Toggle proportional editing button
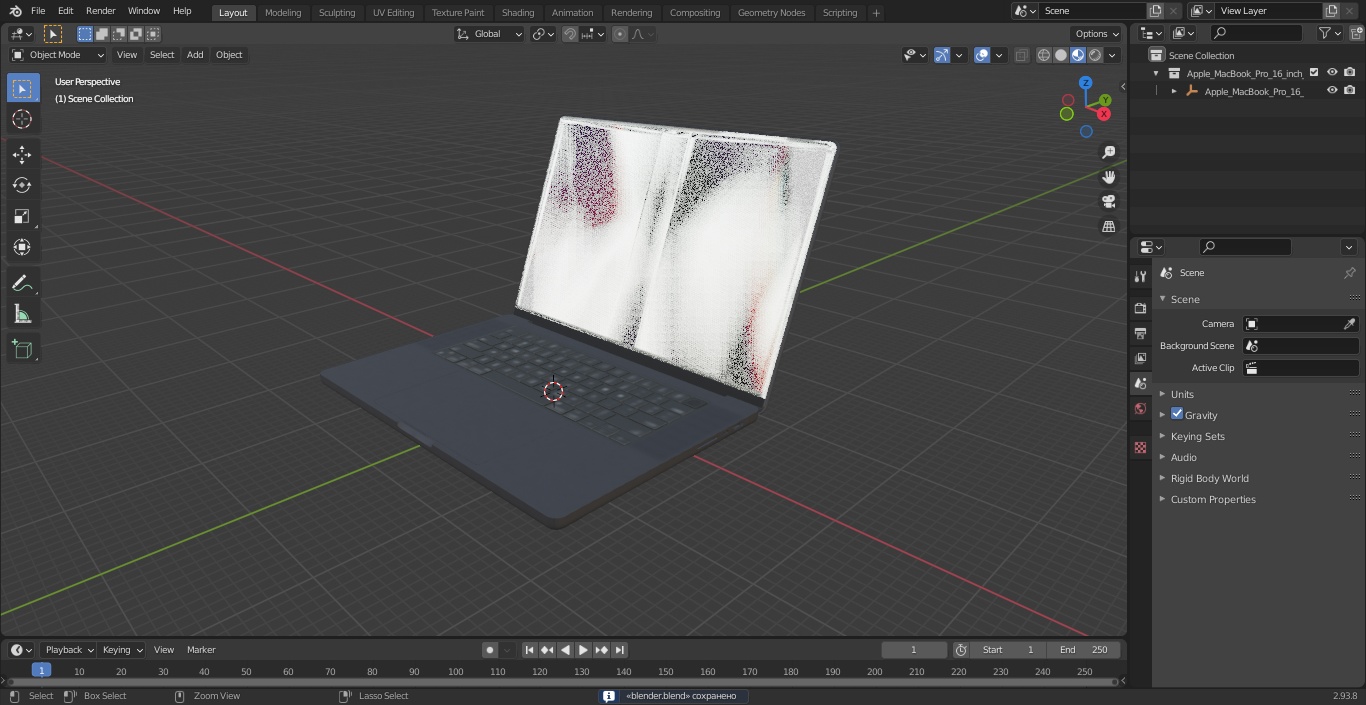 (620, 34)
